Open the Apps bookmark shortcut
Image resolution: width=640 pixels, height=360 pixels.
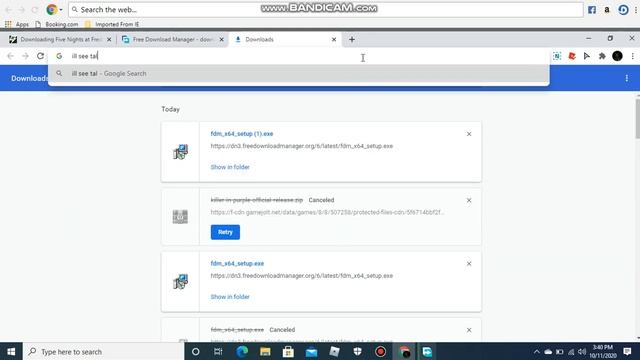click(17, 24)
